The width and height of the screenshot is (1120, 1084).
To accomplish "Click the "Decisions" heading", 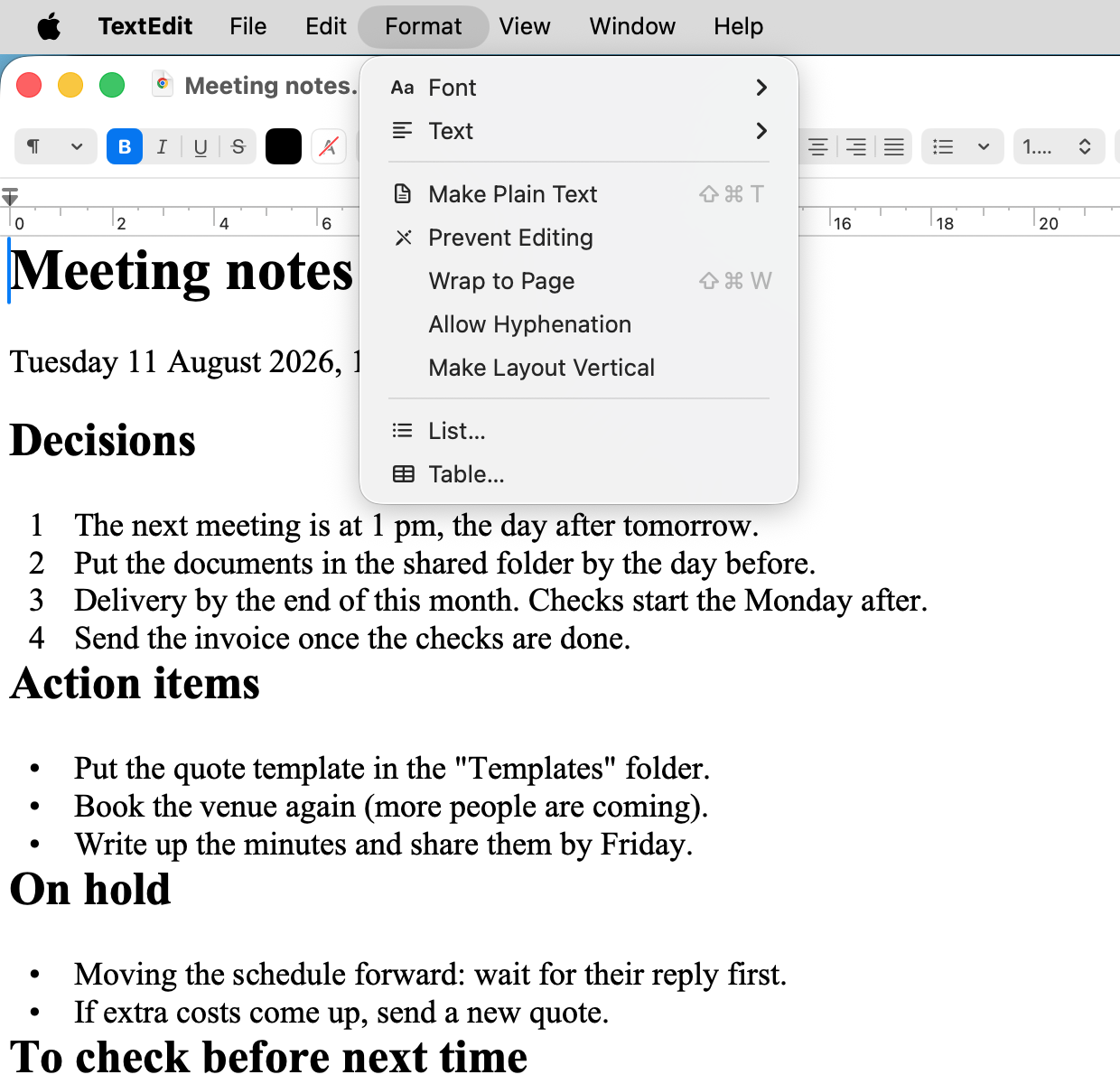I will click(x=103, y=441).
